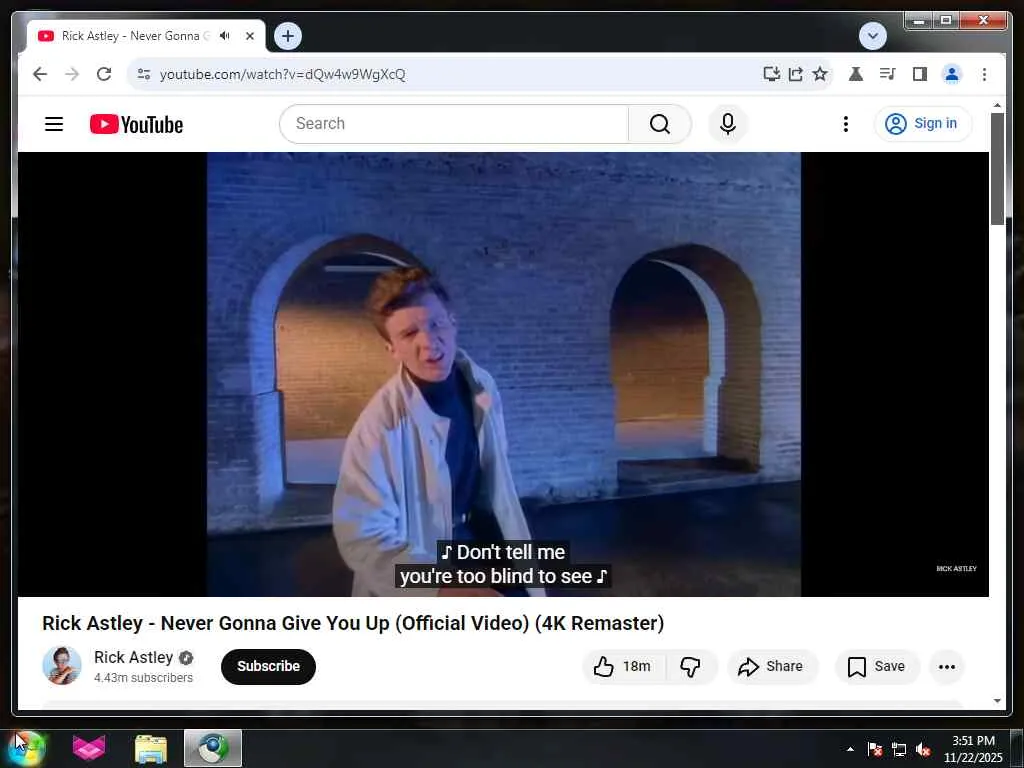Screen dimensions: 1024x768
Task: Share this page from the address bar
Action: coord(795,74)
